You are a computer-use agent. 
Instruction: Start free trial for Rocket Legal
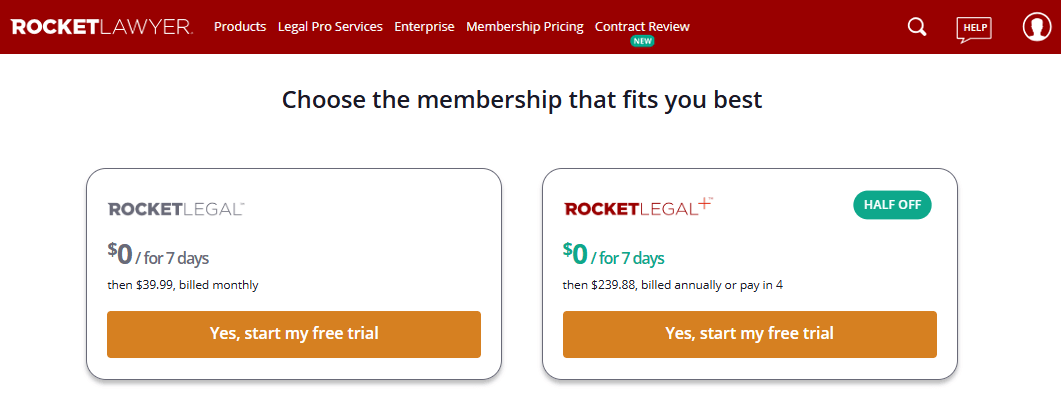pos(294,334)
